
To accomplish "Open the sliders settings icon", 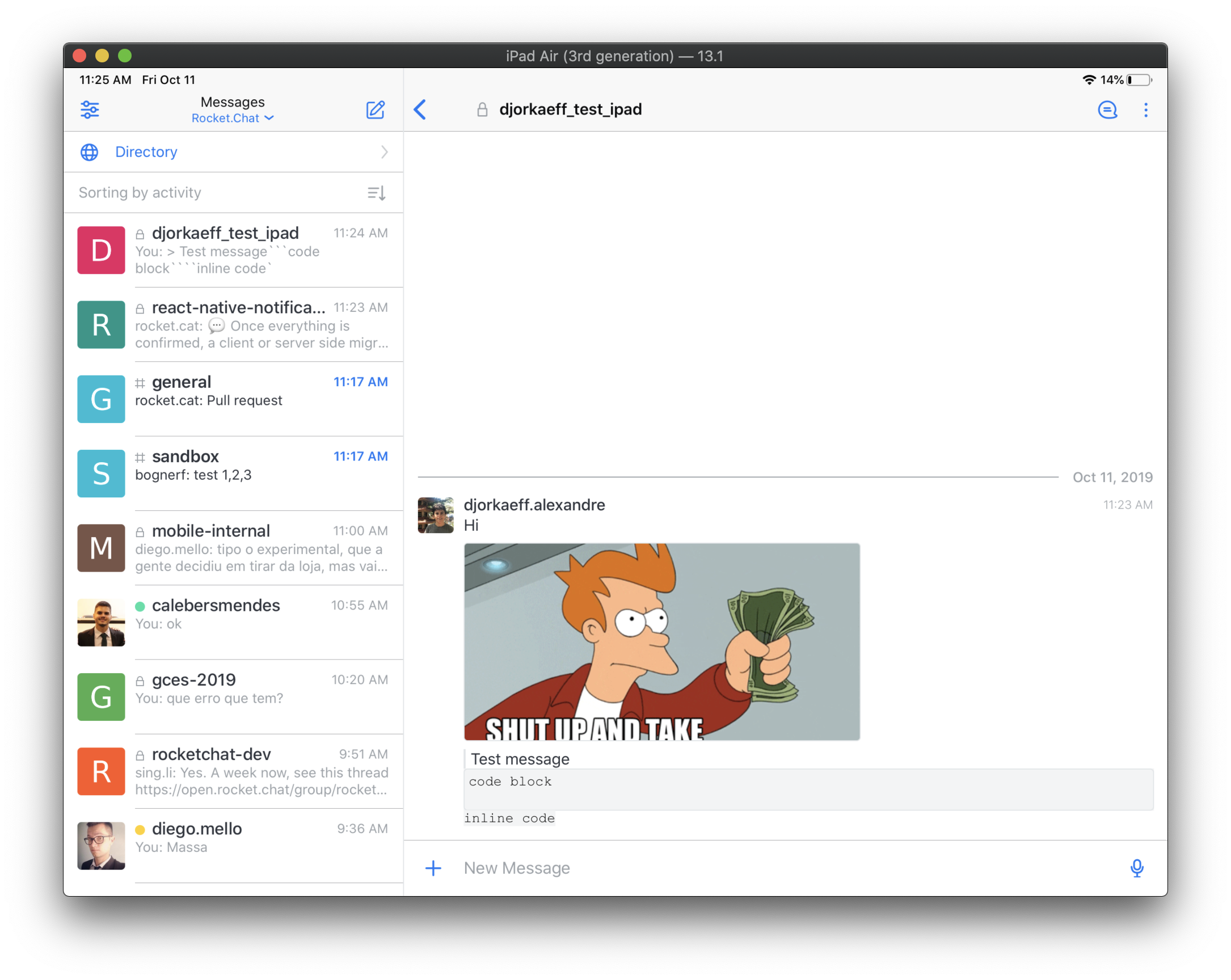I will (x=90, y=109).
